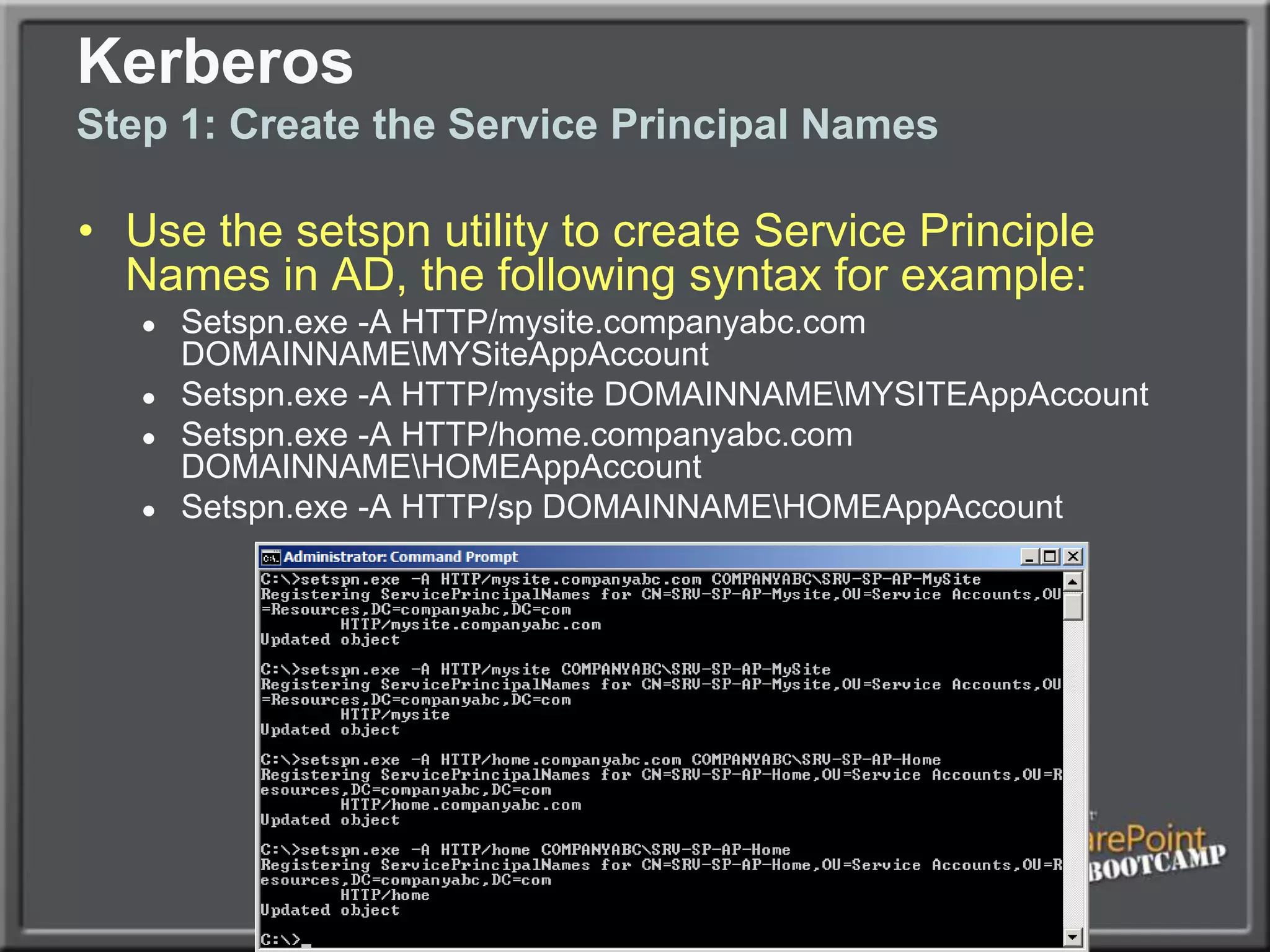Click the 'Administrator: Command Prompt' title bar text
Image resolution: width=1270 pixels, height=952 pixels.
401,557
